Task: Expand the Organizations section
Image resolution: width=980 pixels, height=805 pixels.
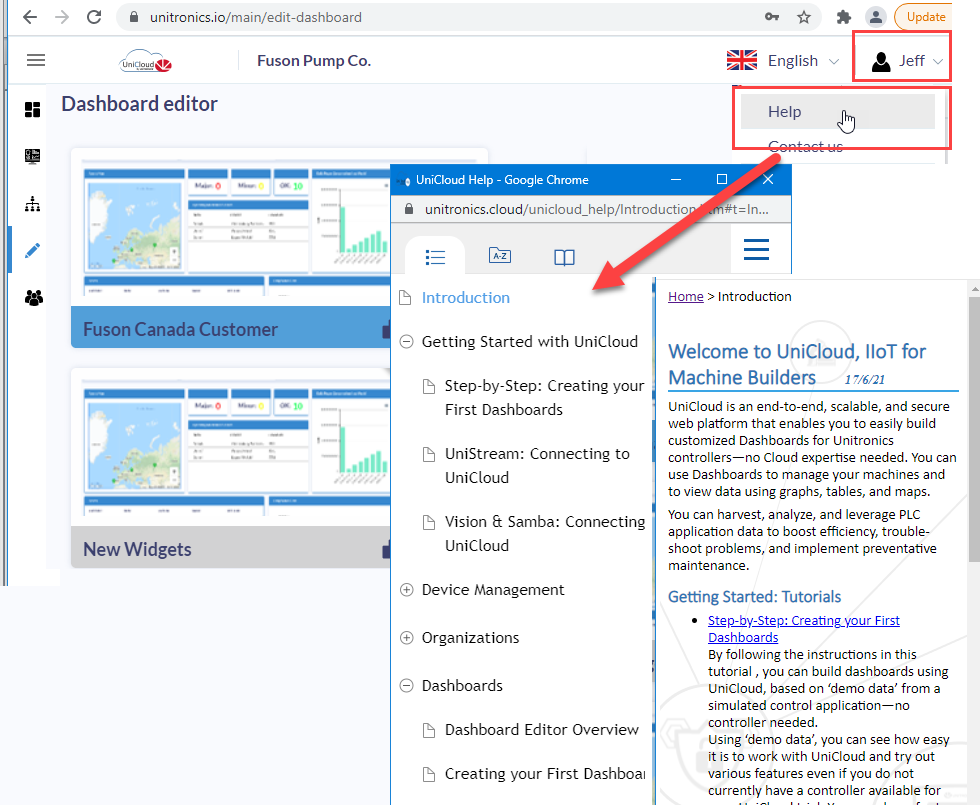Action: [x=406, y=638]
